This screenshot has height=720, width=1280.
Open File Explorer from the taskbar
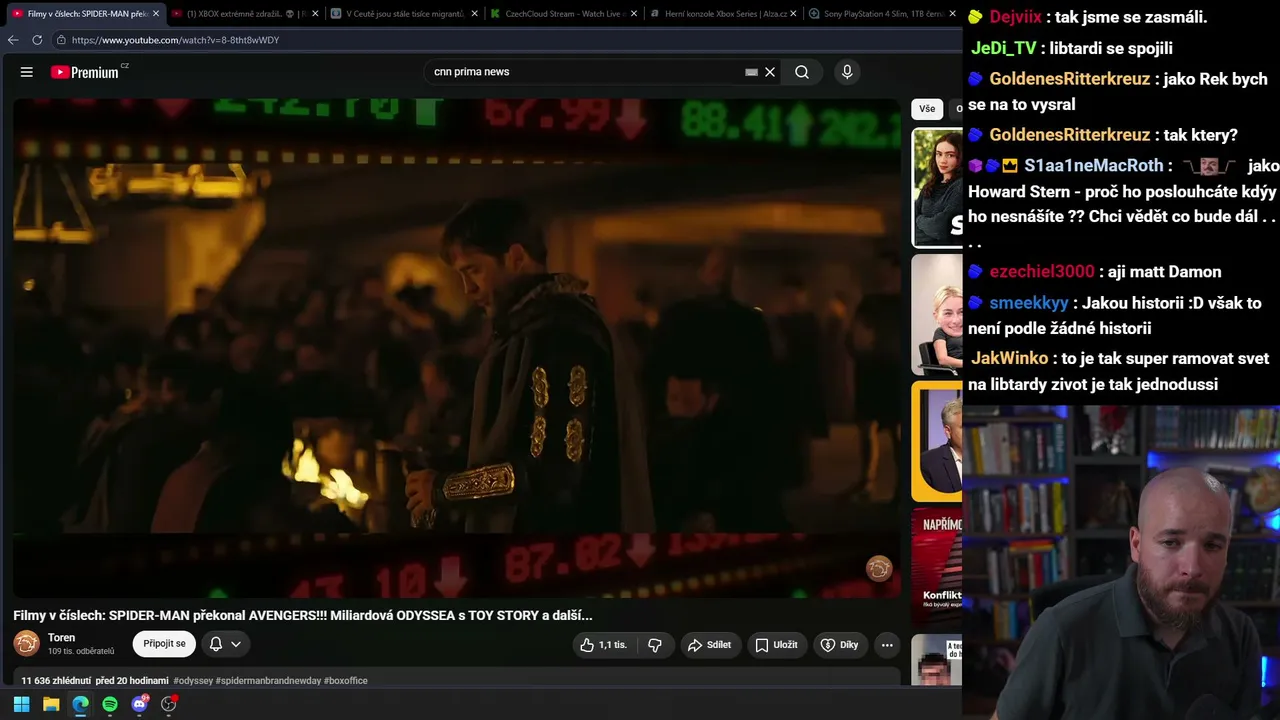pyautogui.click(x=51, y=704)
